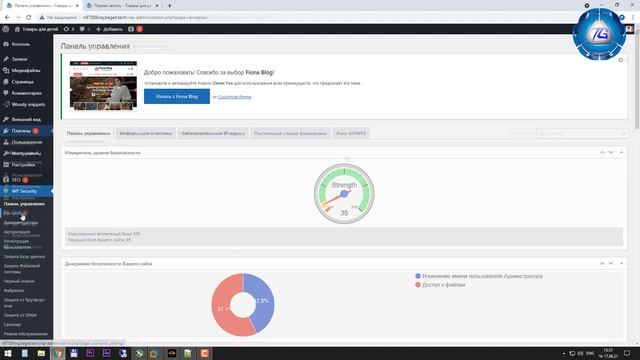The height and width of the screenshot is (360, 640).
Task: Open submenu Защита от брутфорс-атак
Action: point(24,302)
